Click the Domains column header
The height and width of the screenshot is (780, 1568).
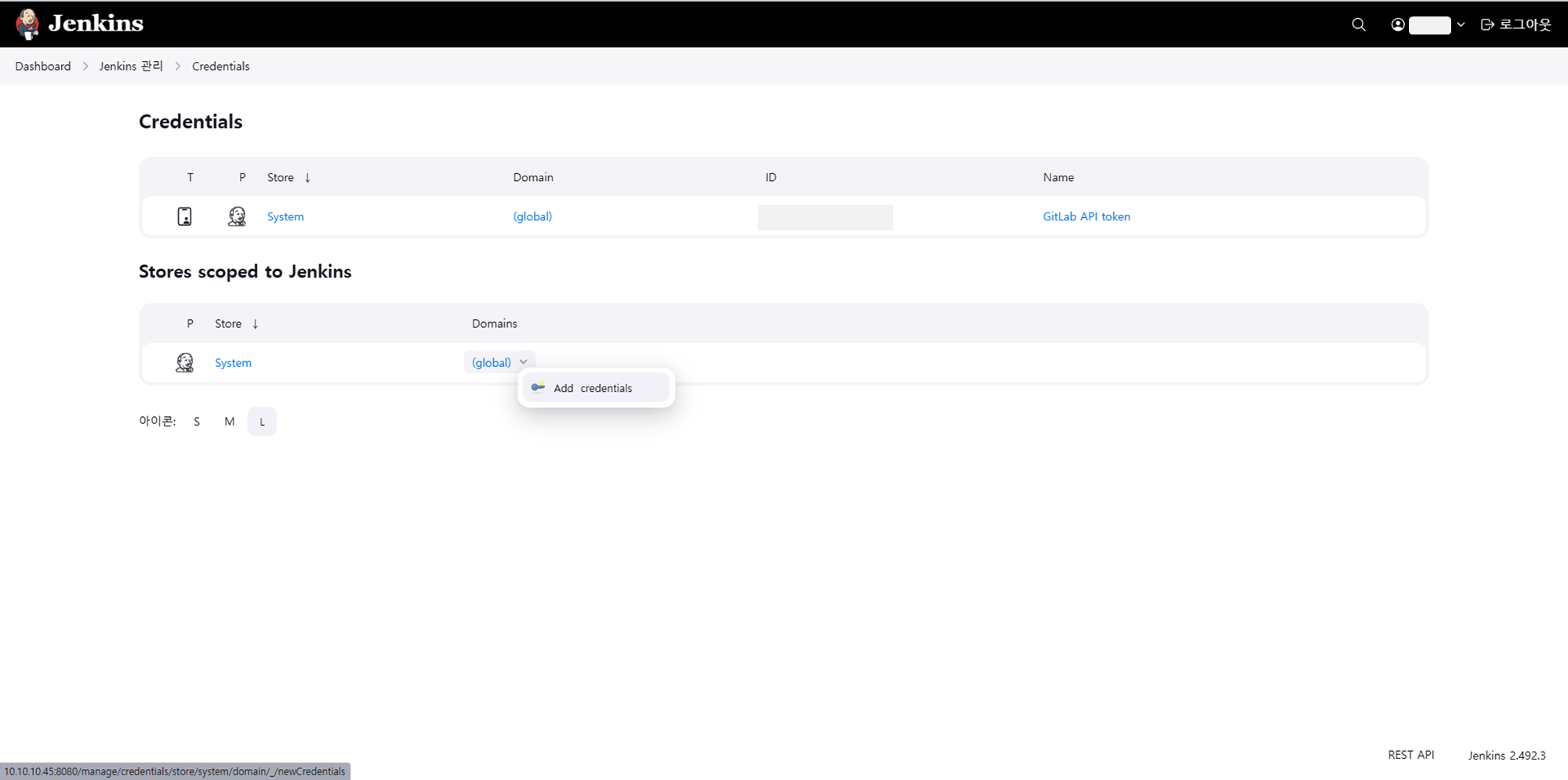[494, 324]
